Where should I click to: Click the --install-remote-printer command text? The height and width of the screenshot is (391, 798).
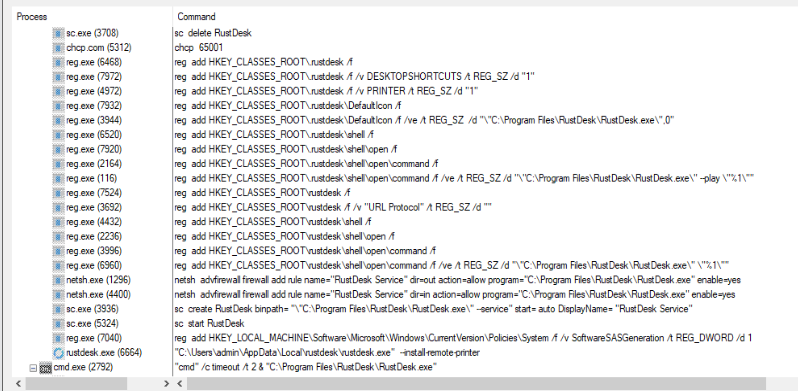(327, 353)
